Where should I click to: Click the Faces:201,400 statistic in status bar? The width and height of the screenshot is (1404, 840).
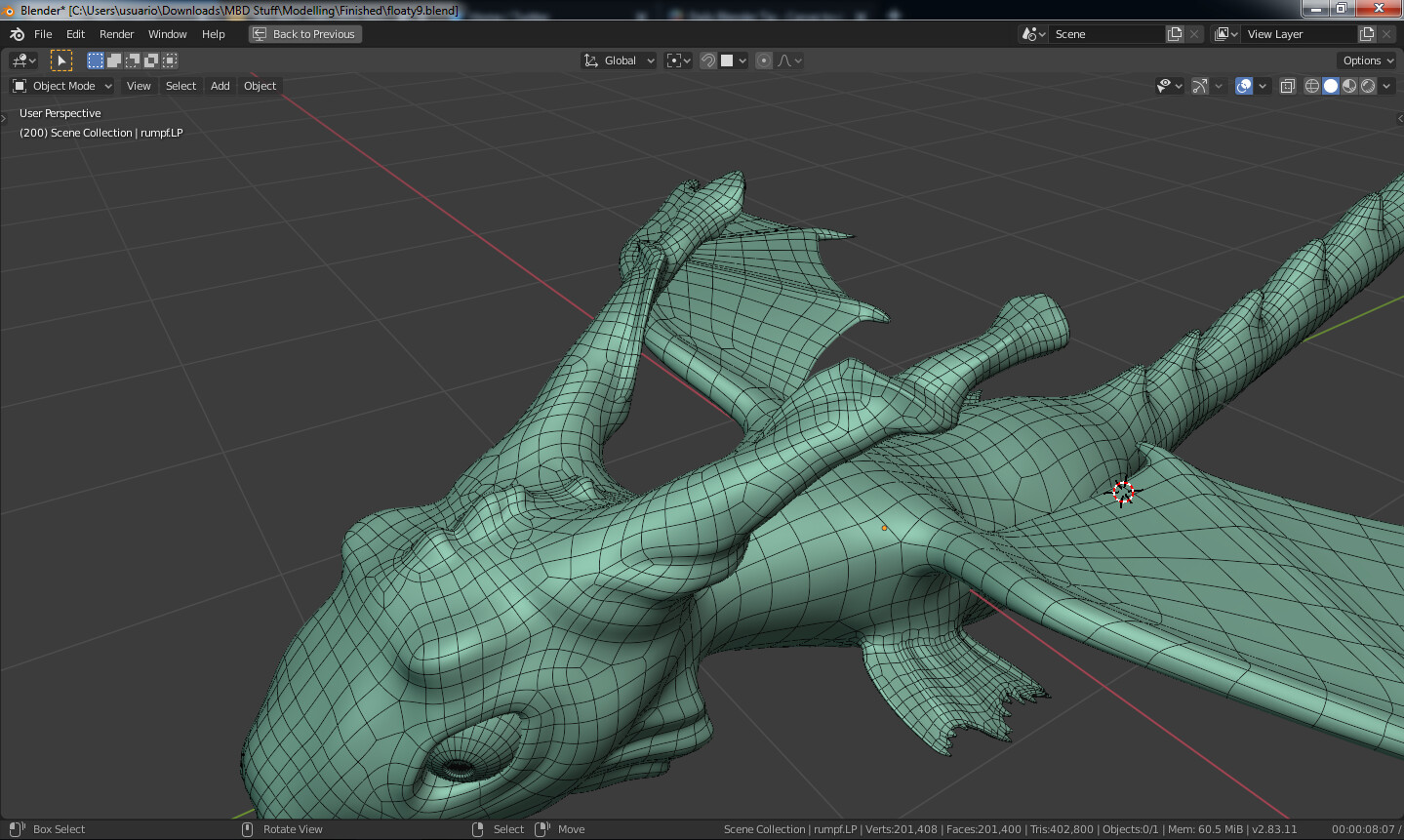[983, 829]
